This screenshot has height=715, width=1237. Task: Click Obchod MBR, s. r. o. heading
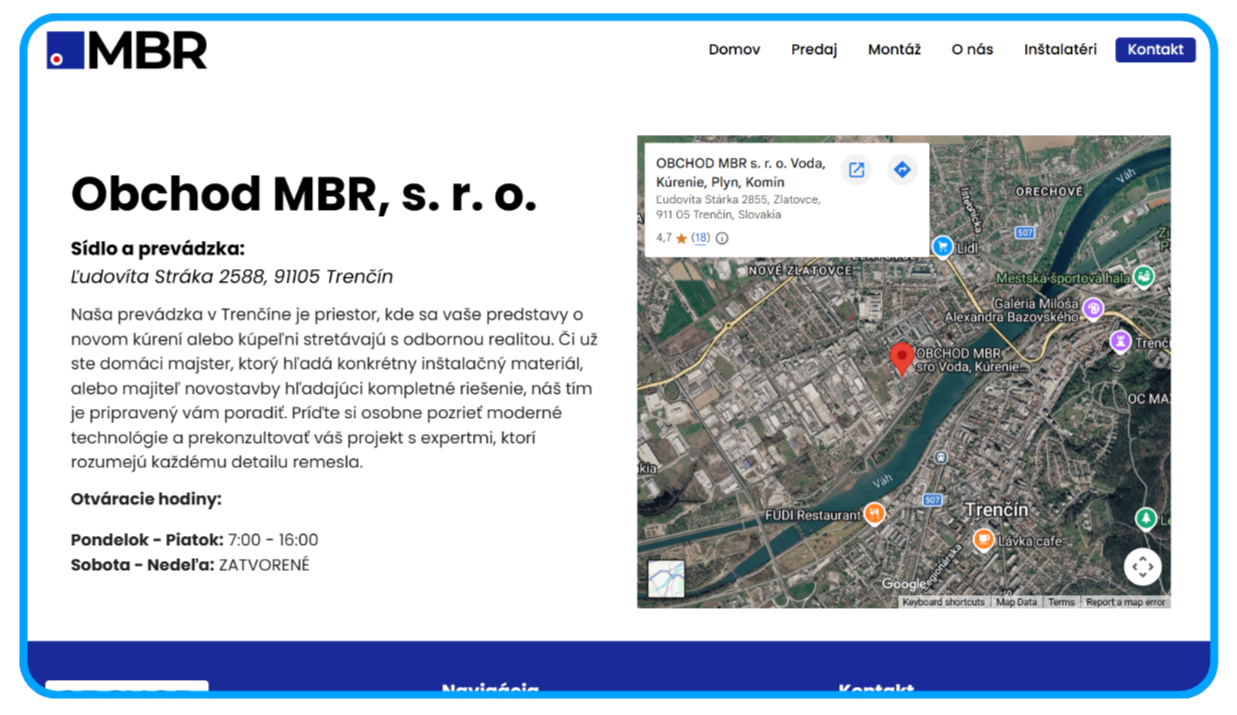point(303,194)
